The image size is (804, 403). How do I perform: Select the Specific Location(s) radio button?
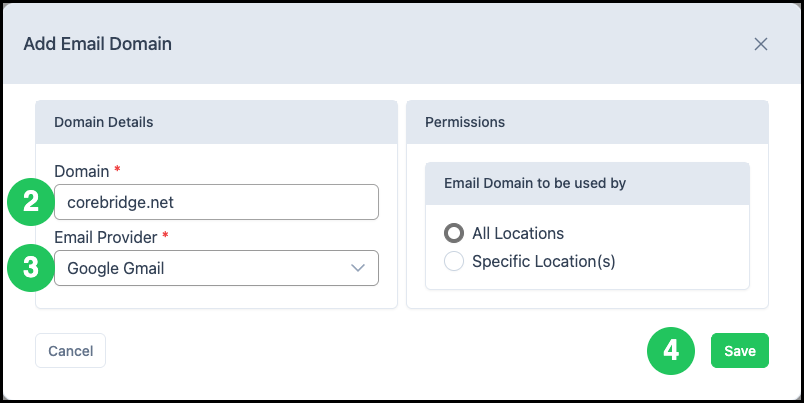pos(454,261)
